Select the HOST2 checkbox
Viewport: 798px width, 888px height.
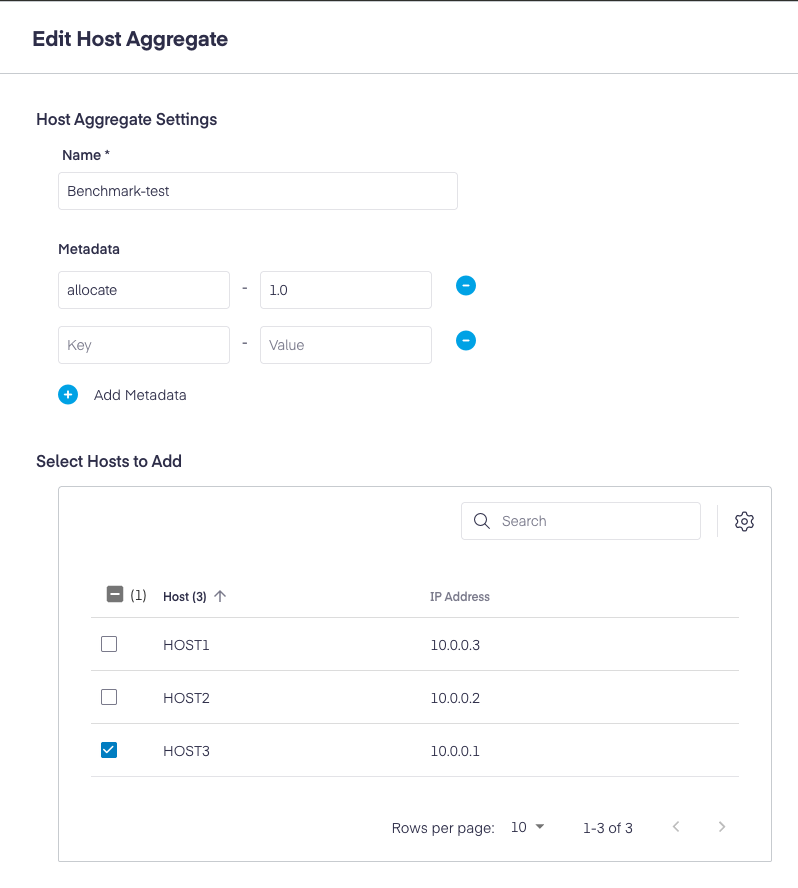pyautogui.click(x=109, y=697)
